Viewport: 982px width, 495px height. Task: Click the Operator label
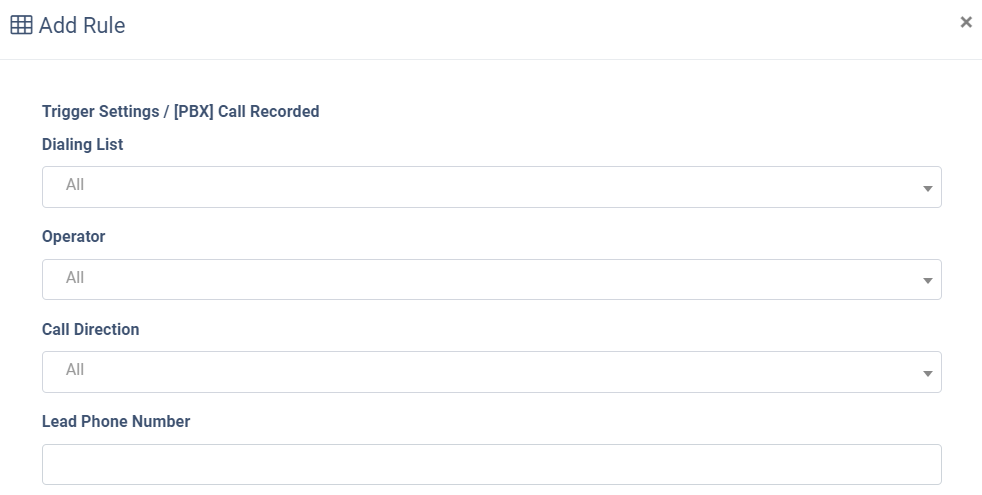(x=73, y=237)
